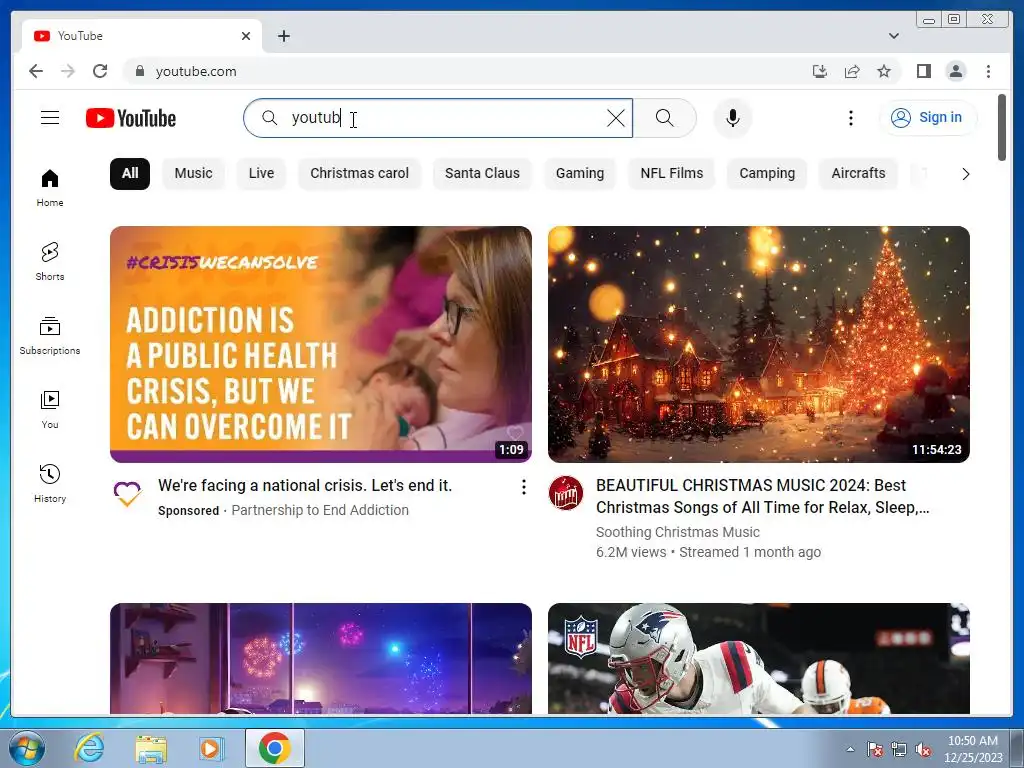The height and width of the screenshot is (768, 1024).
Task: Open the Windows Start menu
Action: 27,748
